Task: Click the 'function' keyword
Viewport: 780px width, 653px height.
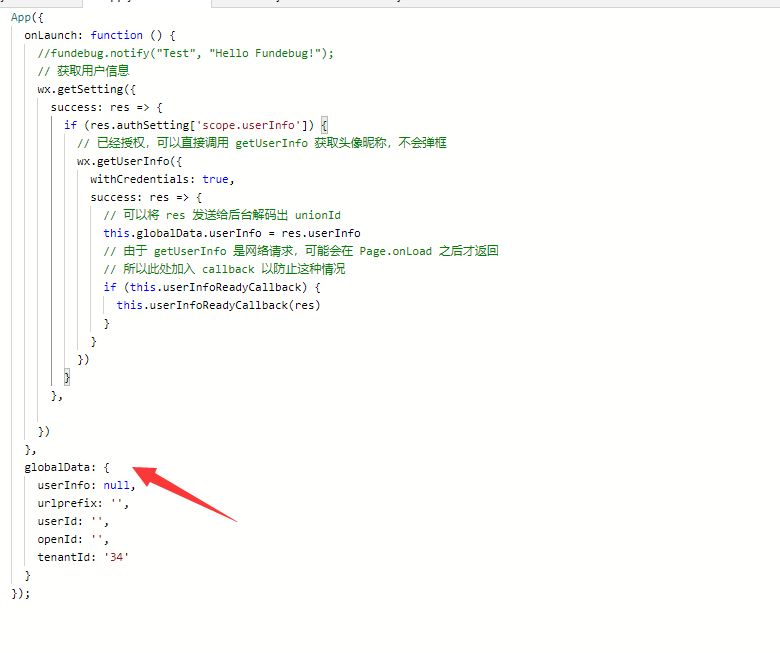Action: click(x=116, y=35)
